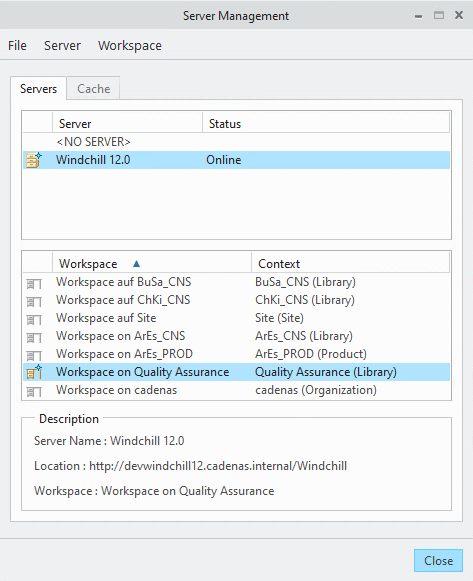The height and width of the screenshot is (581, 473).
Task: Click the icon beside Workspace auf BuSa_CNS
Action: coord(34,284)
